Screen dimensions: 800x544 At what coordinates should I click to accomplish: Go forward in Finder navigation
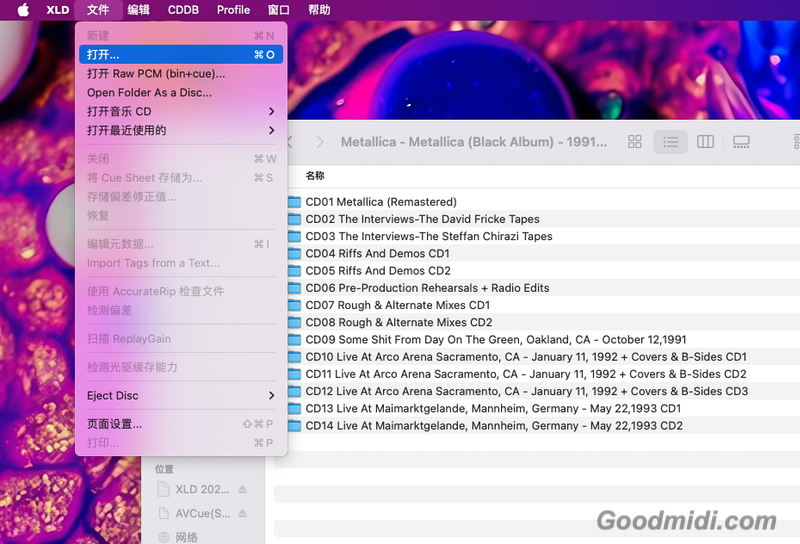[x=320, y=142]
